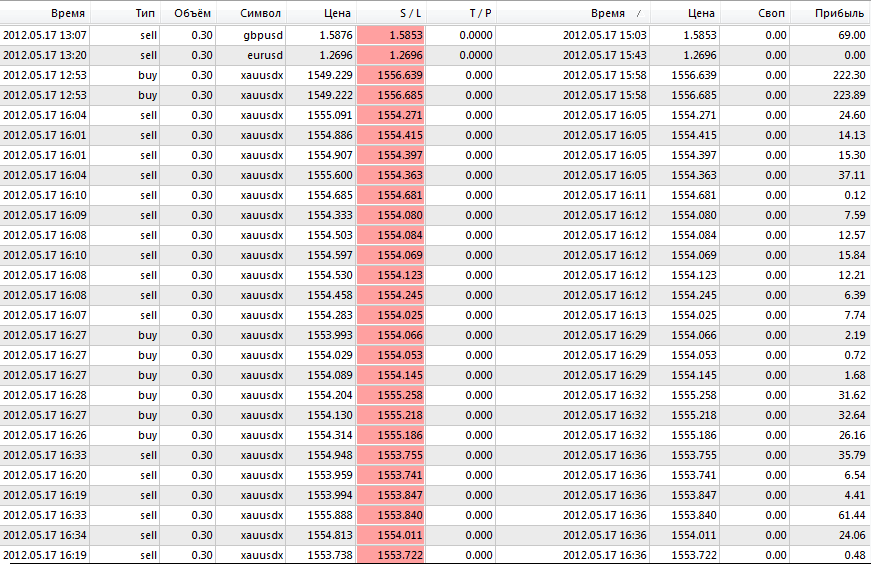The width and height of the screenshot is (871, 564).
Task: Select profit value 15.84
Action: (852, 256)
